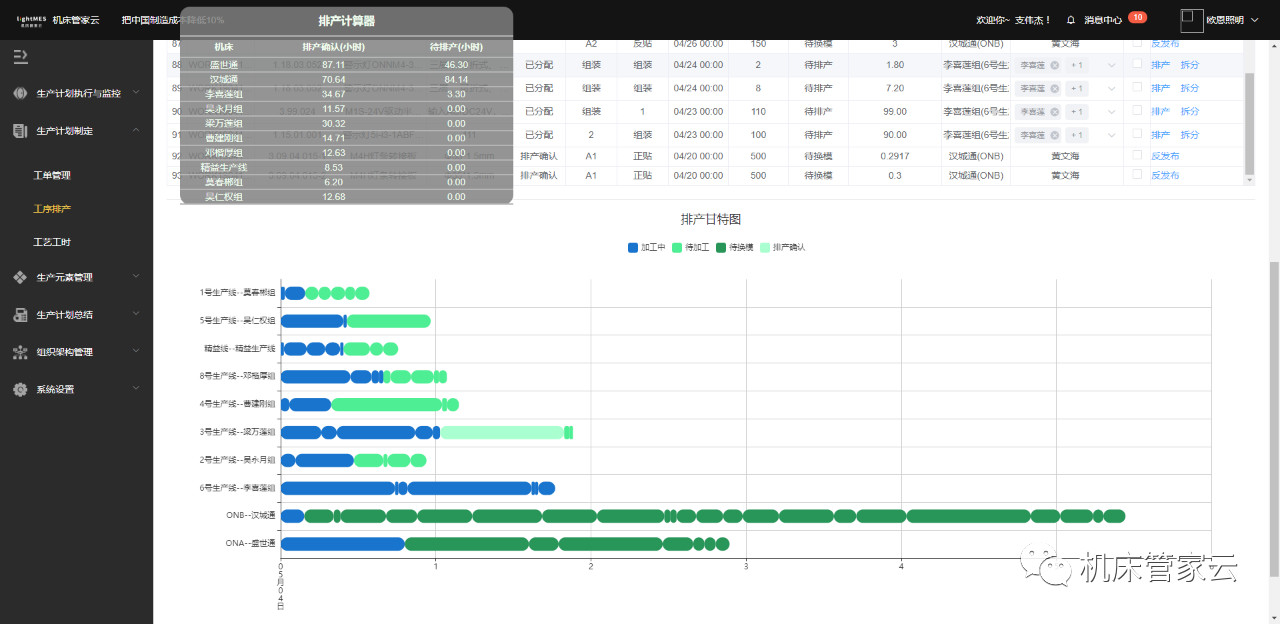The height and width of the screenshot is (624, 1280).
Task: Remove 李喜莲 tag in the 1.80 row
Action: [1054, 65]
